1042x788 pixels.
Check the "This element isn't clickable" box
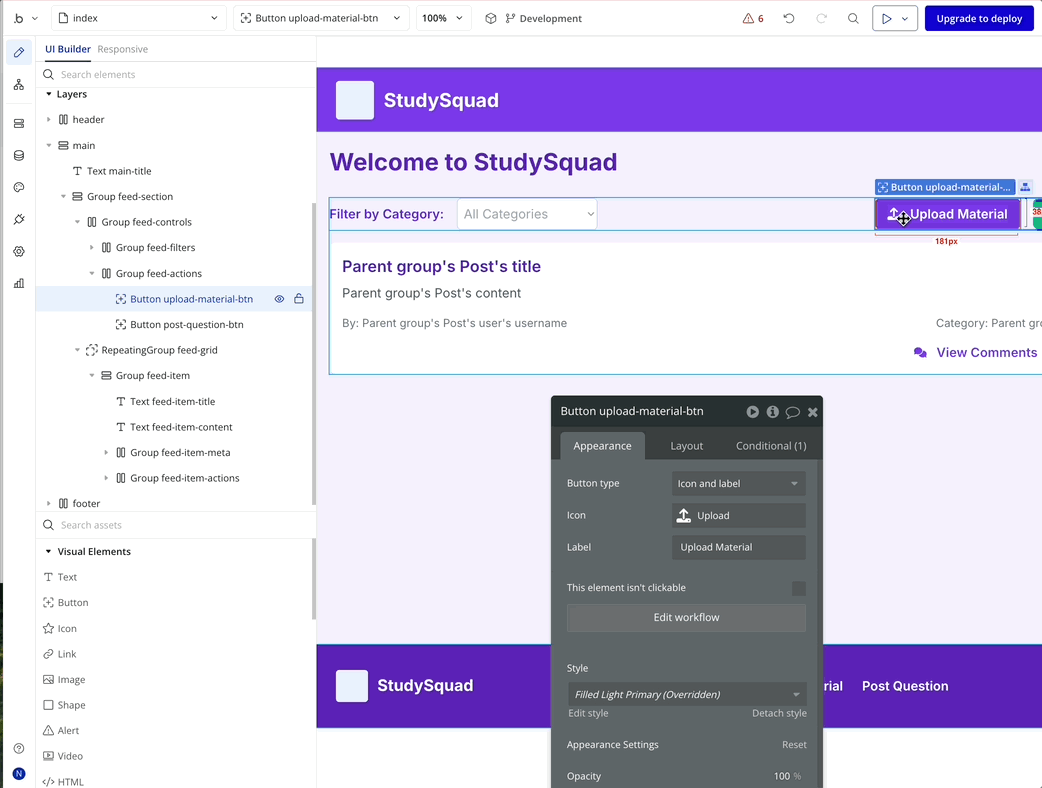coord(798,588)
